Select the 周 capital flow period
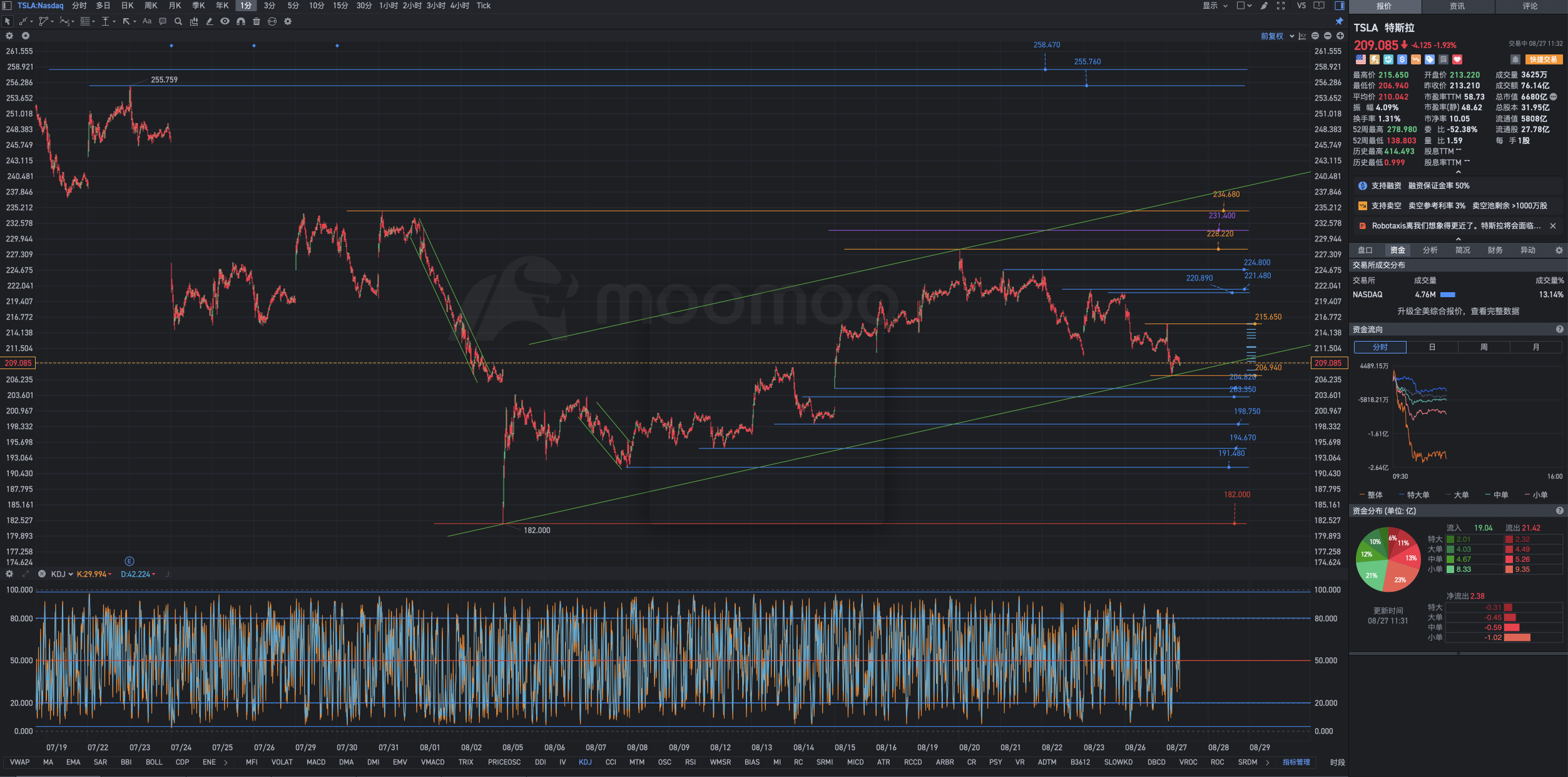Image resolution: width=1568 pixels, height=777 pixels. pos(1484,347)
